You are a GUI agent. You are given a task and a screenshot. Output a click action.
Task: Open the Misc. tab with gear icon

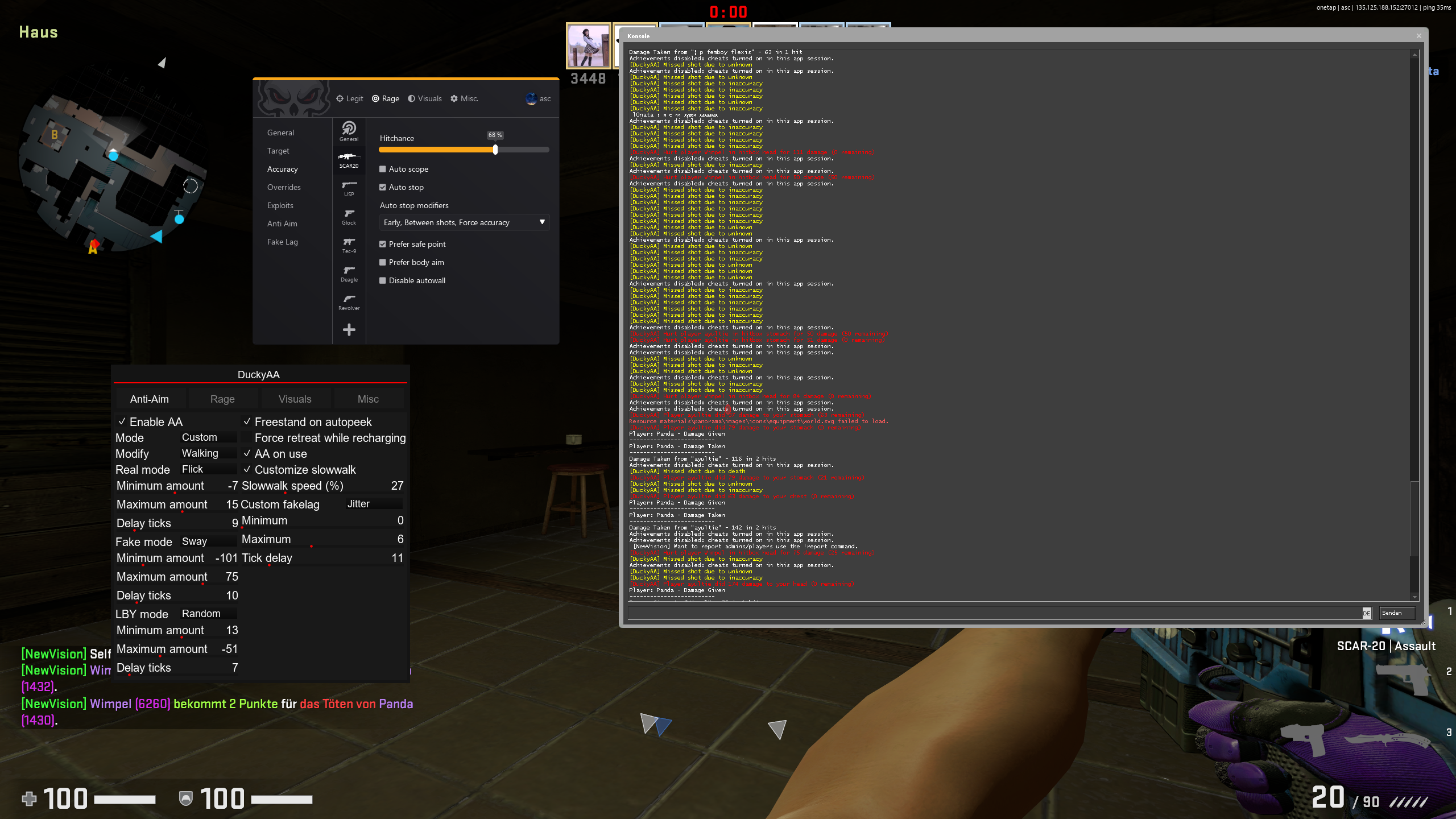(x=464, y=98)
